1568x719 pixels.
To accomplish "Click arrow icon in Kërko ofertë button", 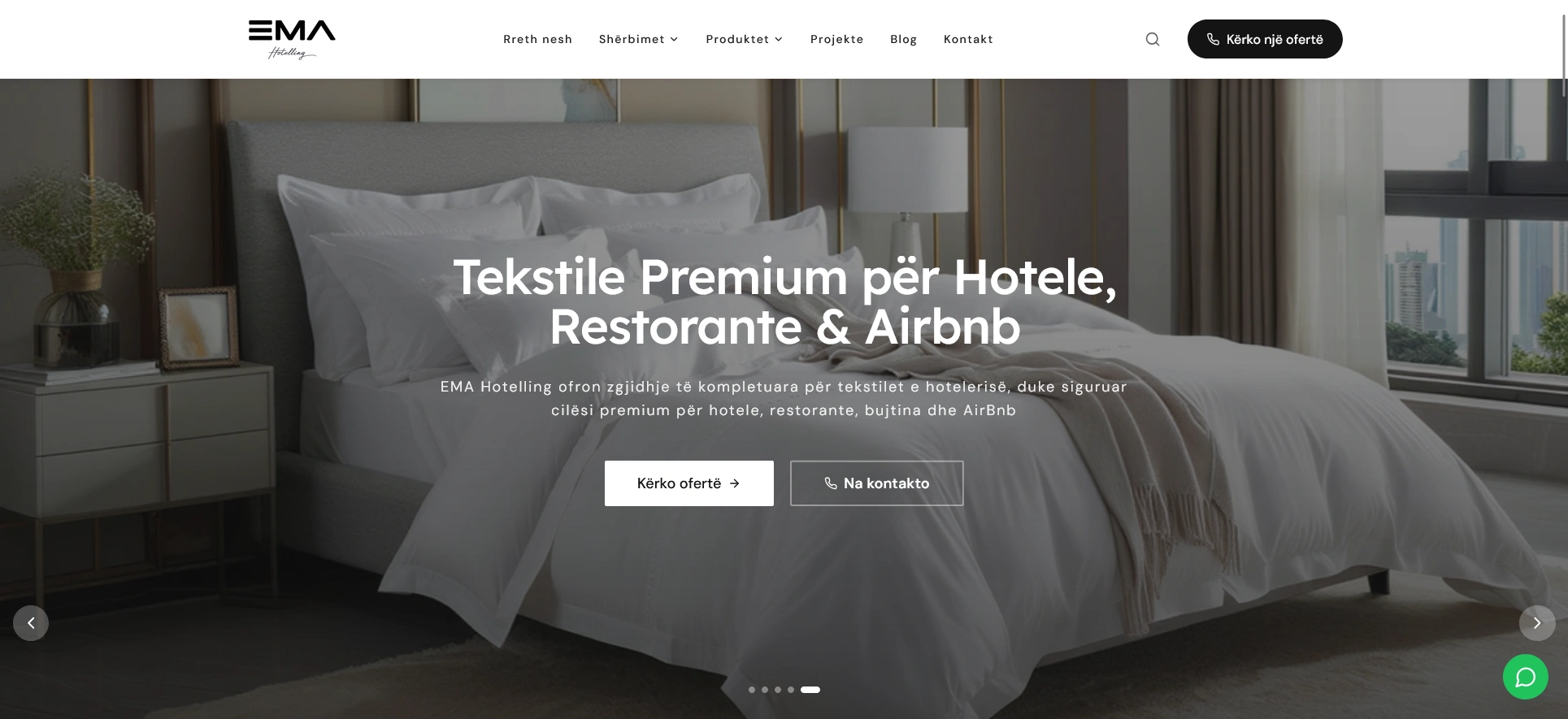I will (x=735, y=483).
